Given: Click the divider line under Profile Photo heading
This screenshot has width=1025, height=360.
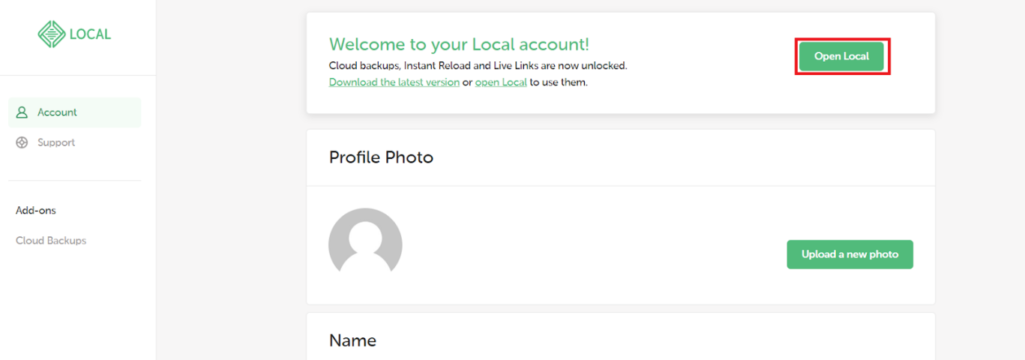Looking at the screenshot, I should 620,186.
